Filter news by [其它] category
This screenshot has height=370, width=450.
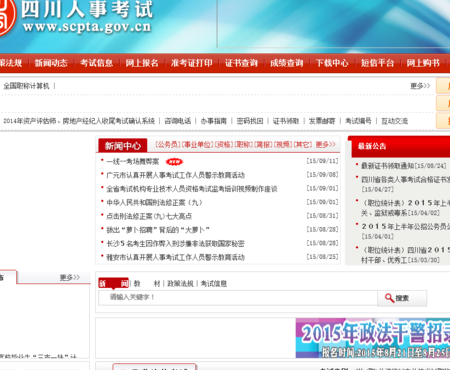point(303,145)
